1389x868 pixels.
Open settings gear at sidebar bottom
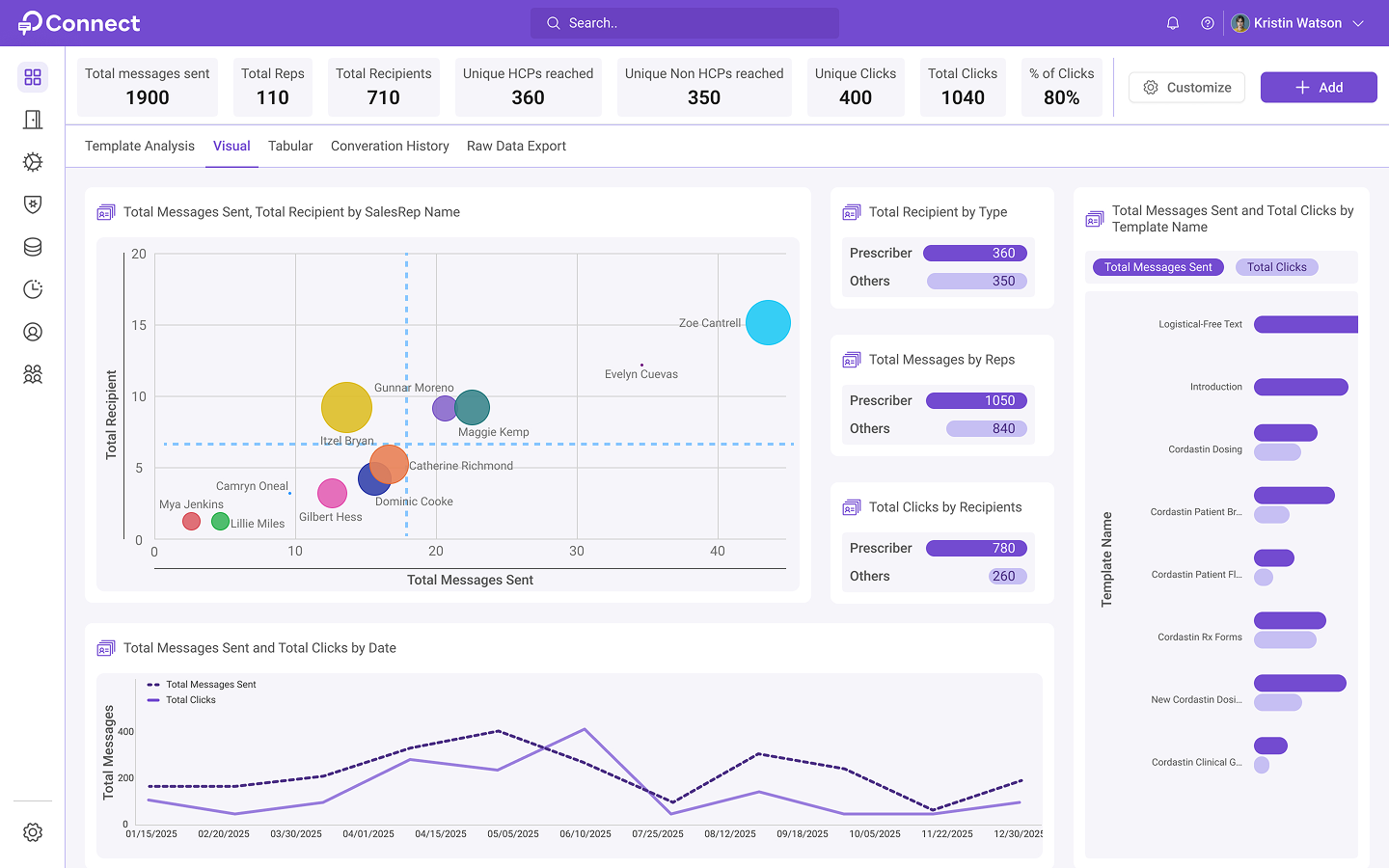(x=33, y=832)
